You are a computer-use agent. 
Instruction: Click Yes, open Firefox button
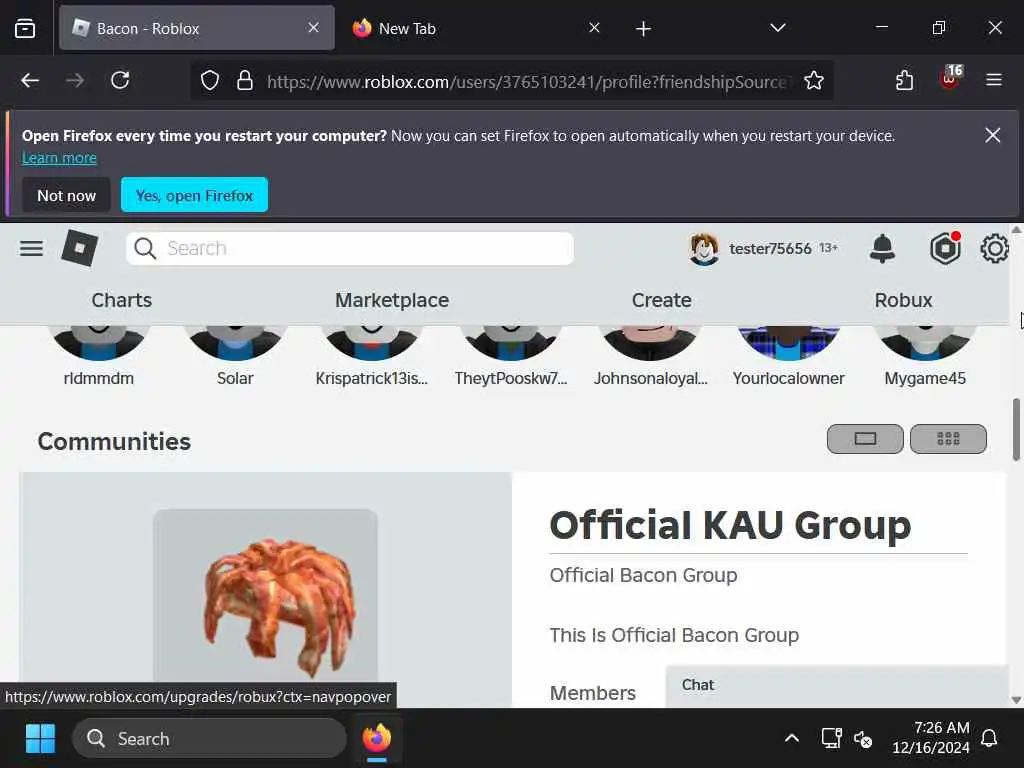[194, 195]
